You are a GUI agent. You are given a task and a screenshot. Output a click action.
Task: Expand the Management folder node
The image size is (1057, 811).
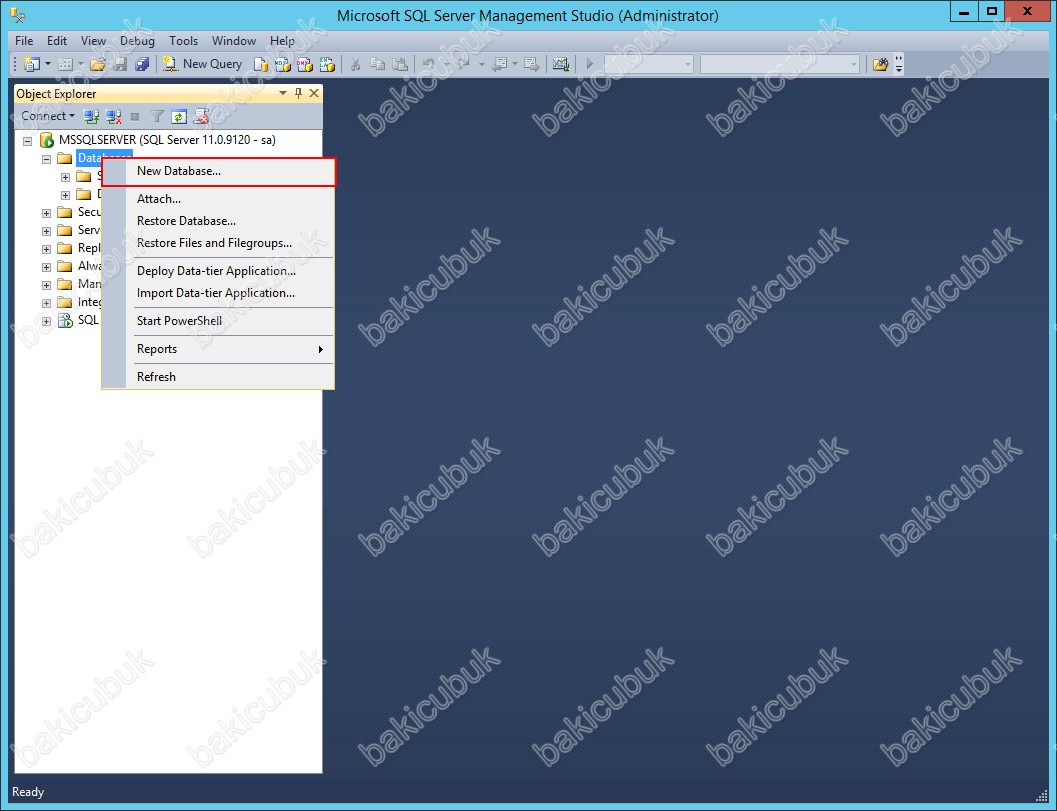[47, 285]
